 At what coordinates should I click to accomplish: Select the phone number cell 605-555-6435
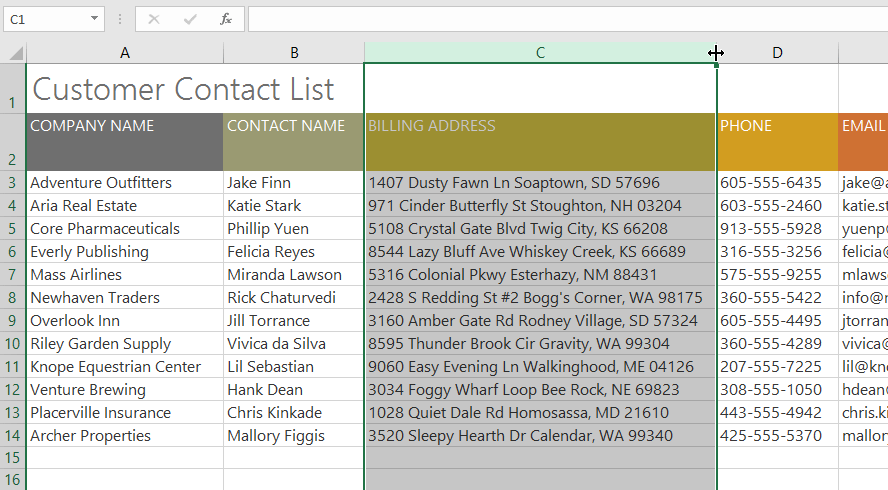pos(777,183)
